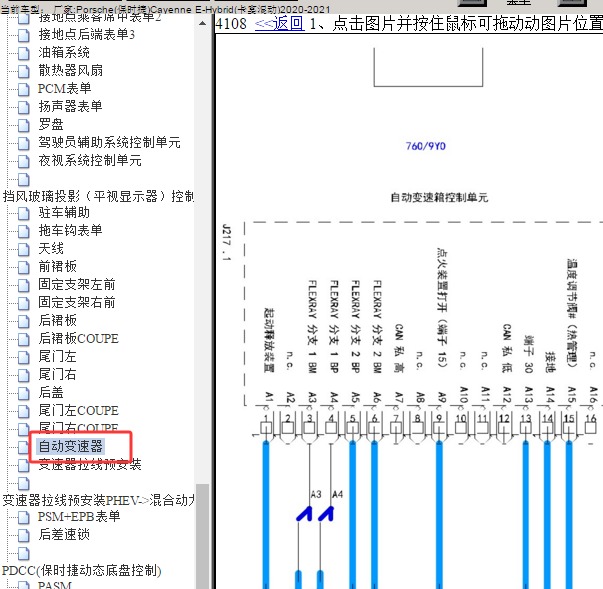This screenshot has width=603, height=589.
Task: Open 变速器拉线预安装PHEV entry
Action: pyautogui.click(x=98, y=500)
